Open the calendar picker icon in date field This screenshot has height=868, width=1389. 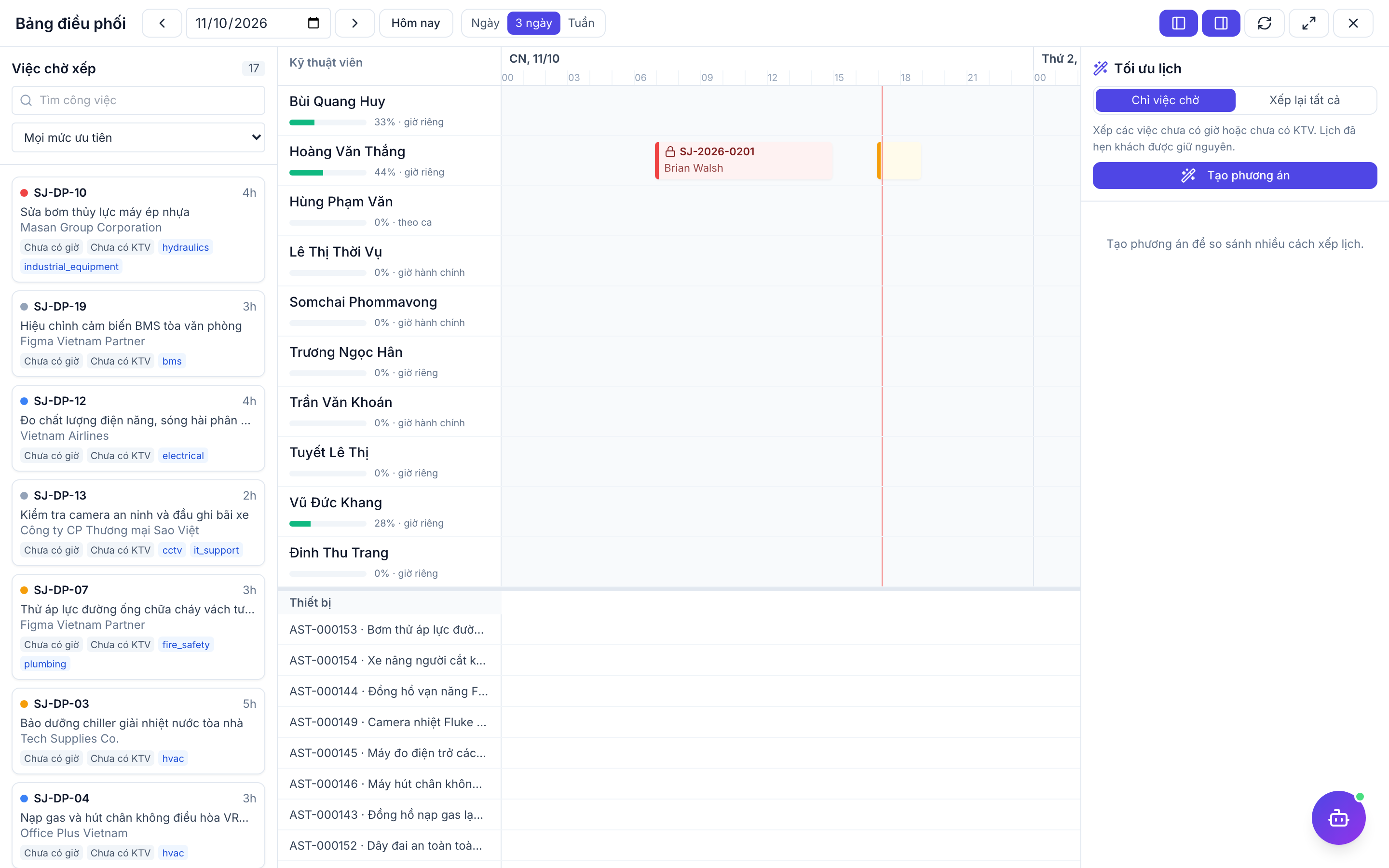[x=313, y=23]
